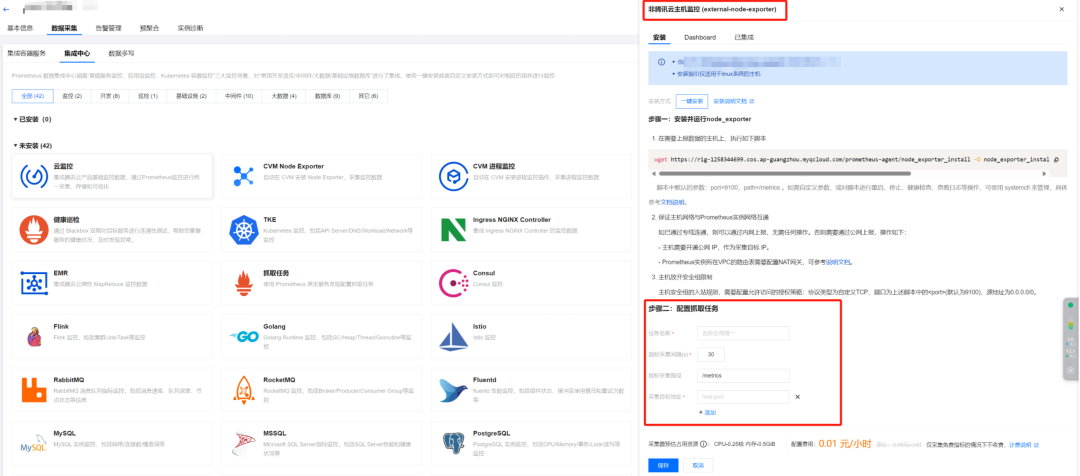Screen dimensions: 1080x476
Task: Save the scrape task with 保存
Action: (x=663, y=466)
